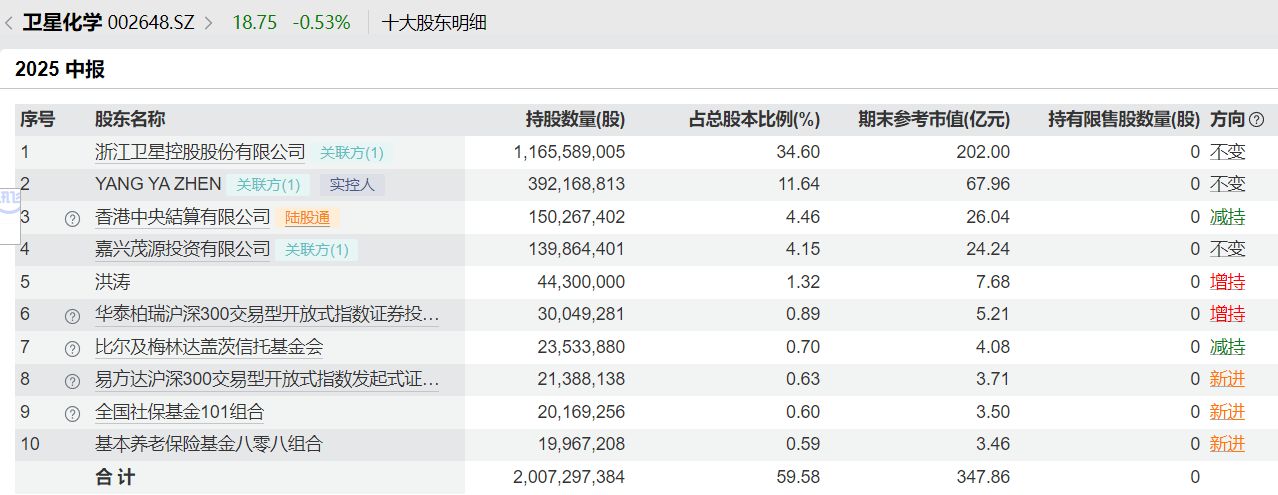Click help icon beside 华泰柏瑞沪深300 fund

tap(72, 316)
